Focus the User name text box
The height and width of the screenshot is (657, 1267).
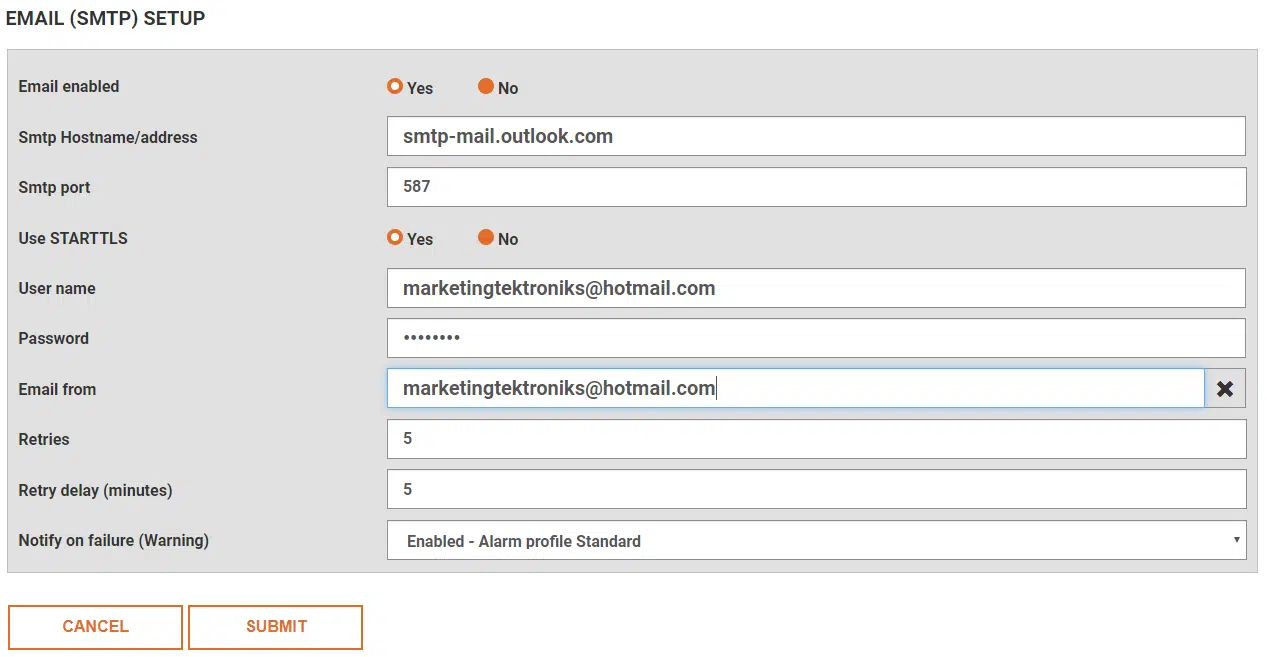[815, 288]
